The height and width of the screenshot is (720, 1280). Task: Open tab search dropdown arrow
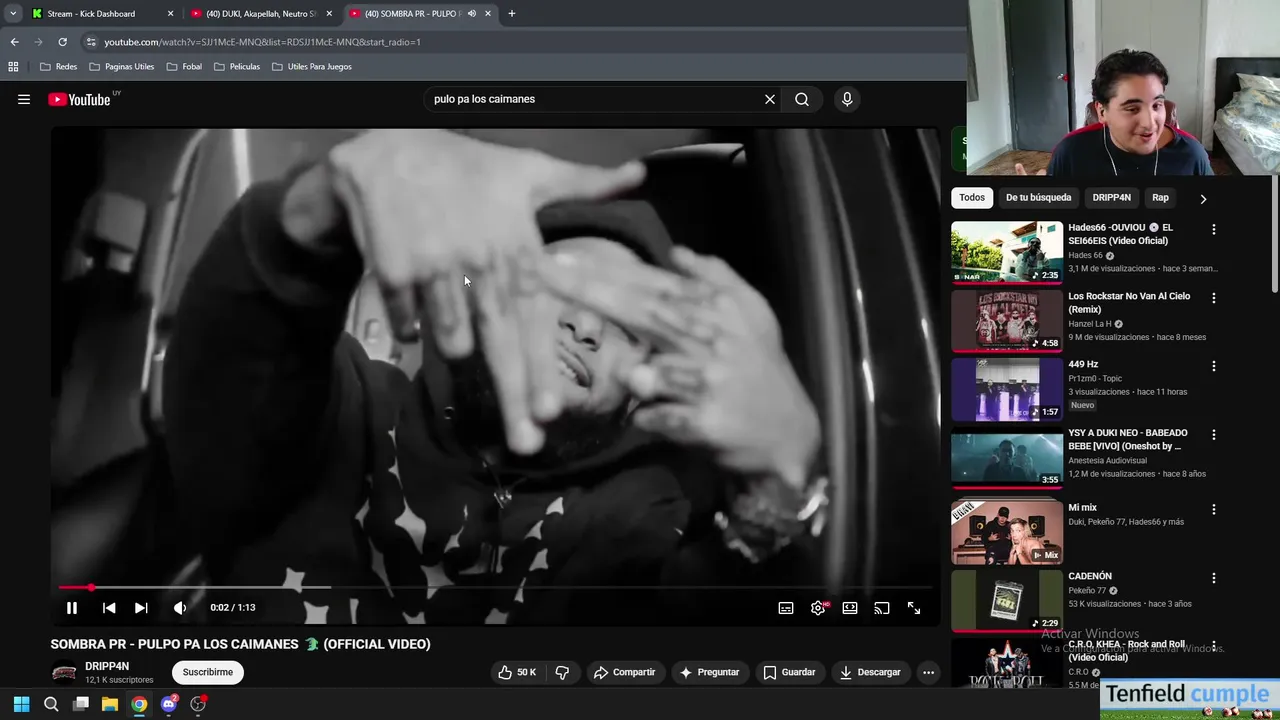coord(13,14)
